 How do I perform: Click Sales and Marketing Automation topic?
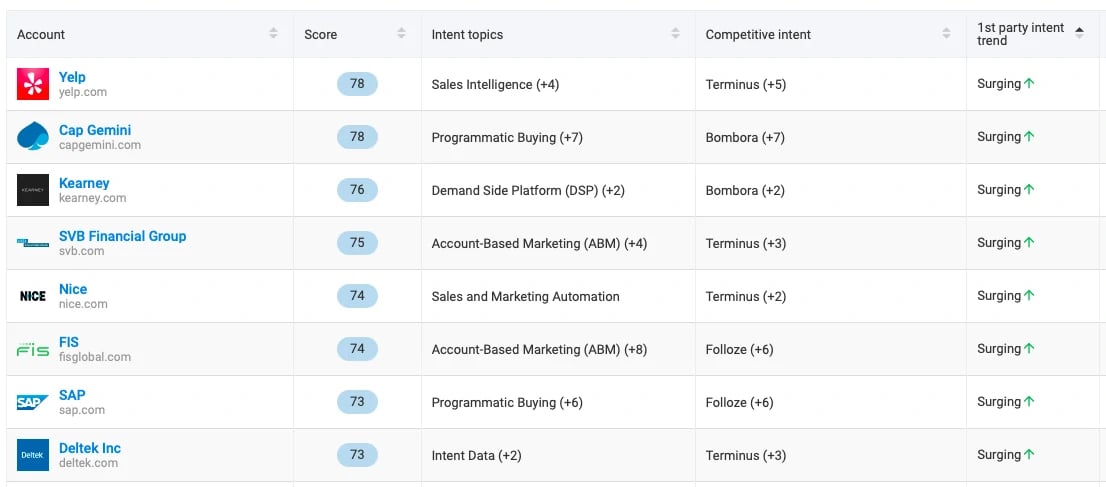pyautogui.click(x=525, y=296)
